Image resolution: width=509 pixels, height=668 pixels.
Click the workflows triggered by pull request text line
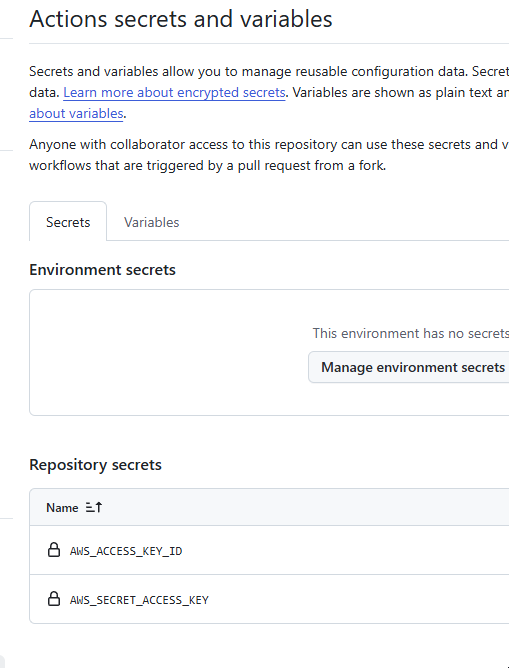[x=207, y=165]
